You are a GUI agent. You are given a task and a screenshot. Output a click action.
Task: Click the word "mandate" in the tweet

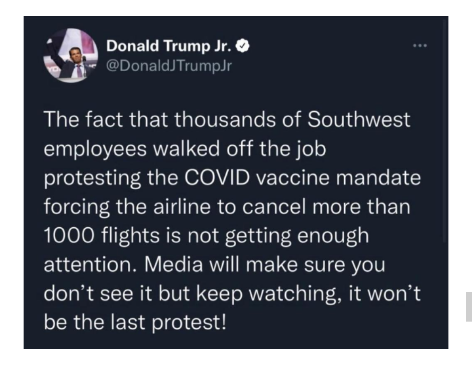(x=378, y=178)
